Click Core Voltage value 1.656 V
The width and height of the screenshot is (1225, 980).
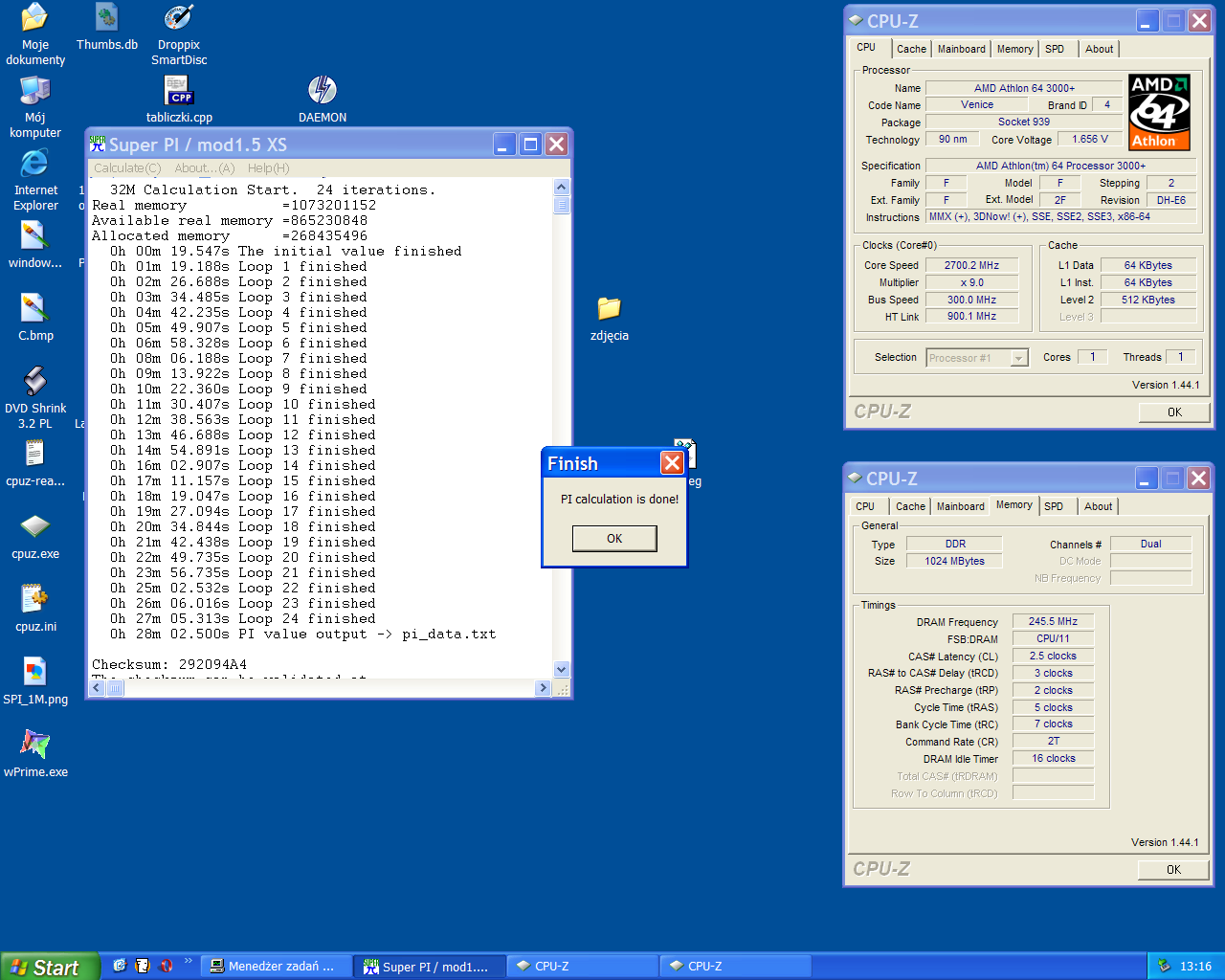pyautogui.click(x=1090, y=139)
